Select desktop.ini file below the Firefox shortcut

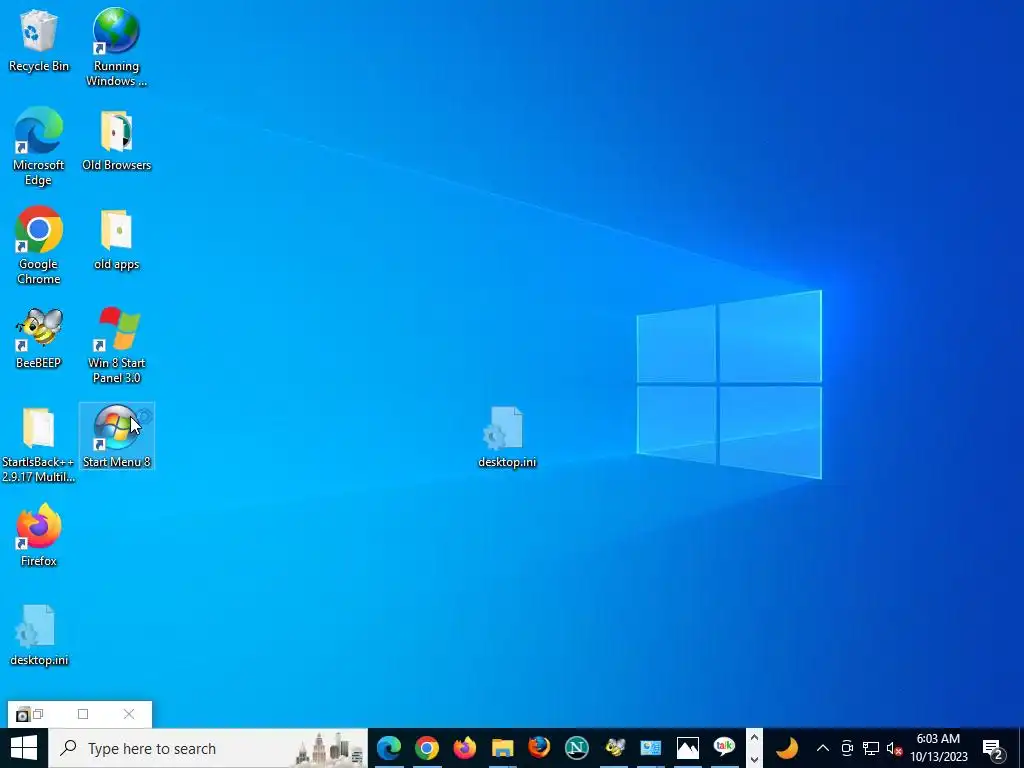tap(39, 635)
